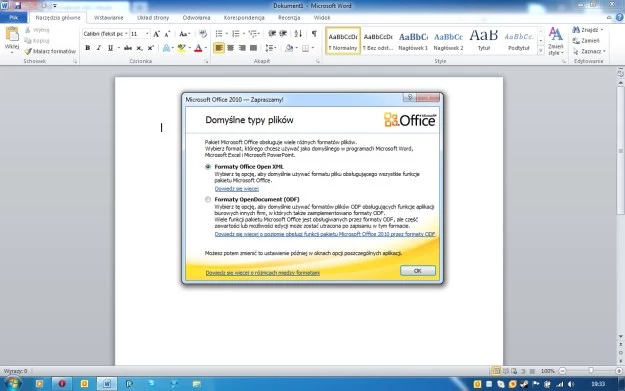Image resolution: width=625 pixels, height=391 pixels.
Task: Open the font name dropdown
Action: coord(126,34)
